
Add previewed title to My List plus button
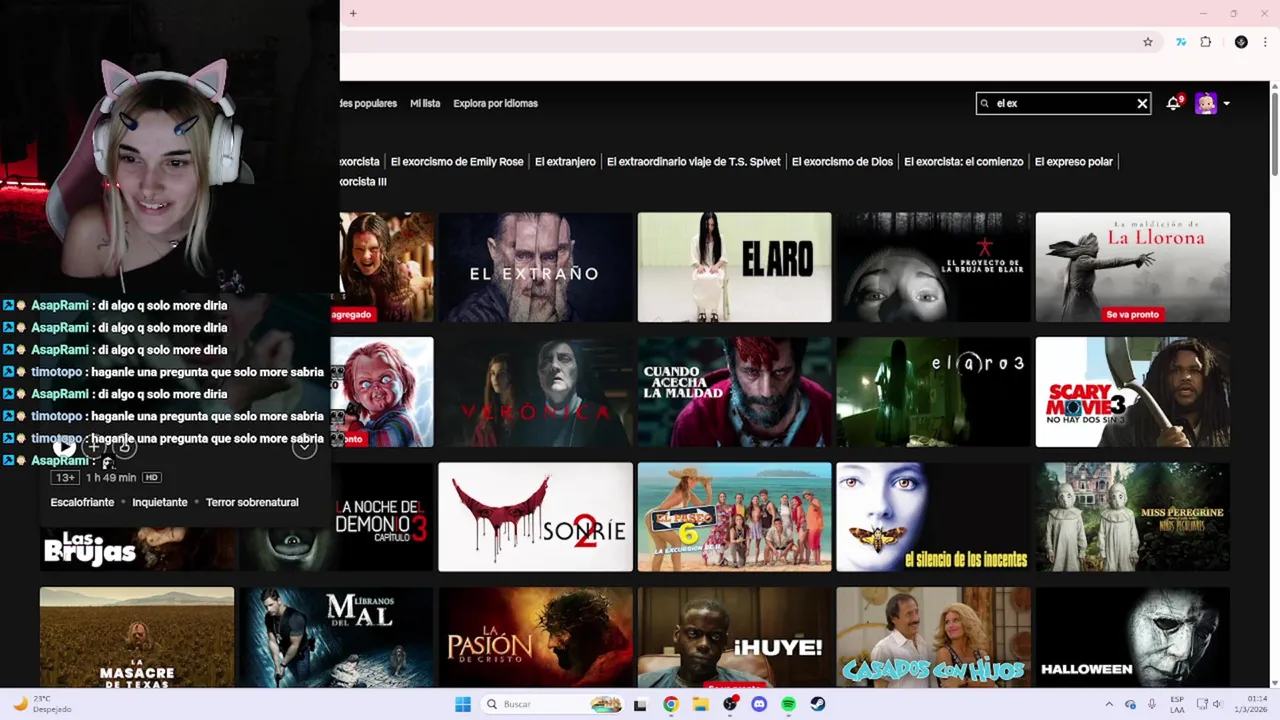pos(94,447)
